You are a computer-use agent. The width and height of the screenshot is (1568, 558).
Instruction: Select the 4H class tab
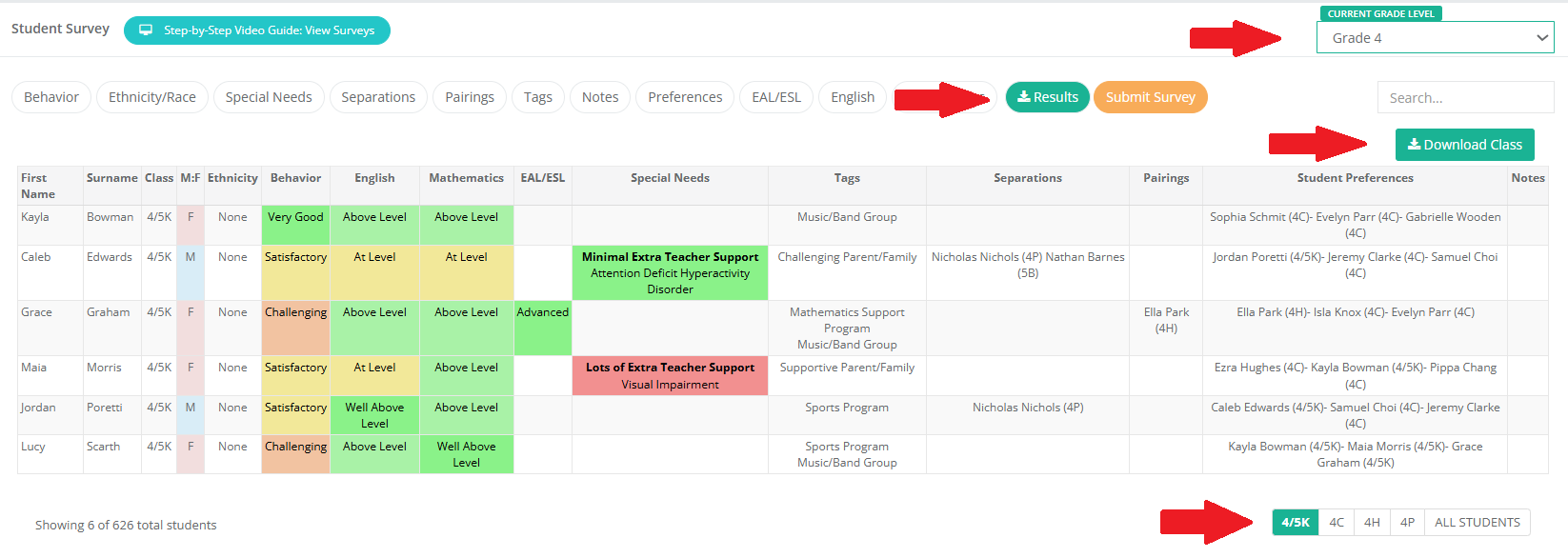pos(1372,523)
